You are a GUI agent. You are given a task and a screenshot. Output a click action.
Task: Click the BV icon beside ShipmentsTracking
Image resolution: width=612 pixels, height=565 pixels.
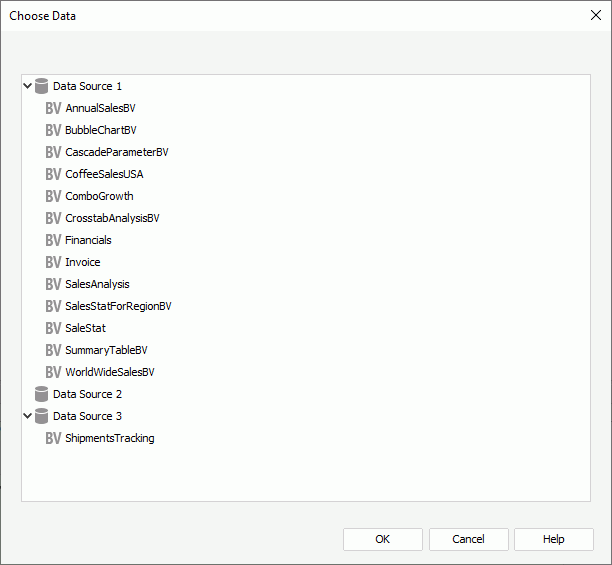53,438
